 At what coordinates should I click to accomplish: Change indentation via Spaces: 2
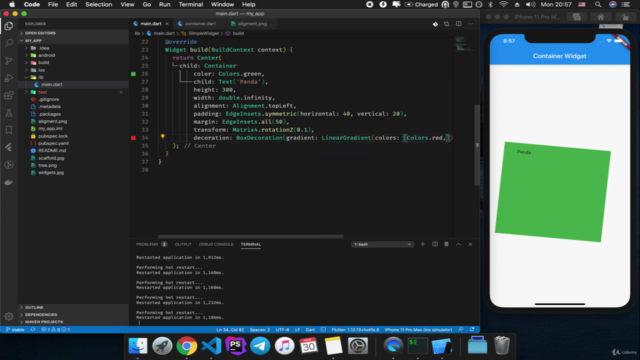tap(260, 329)
